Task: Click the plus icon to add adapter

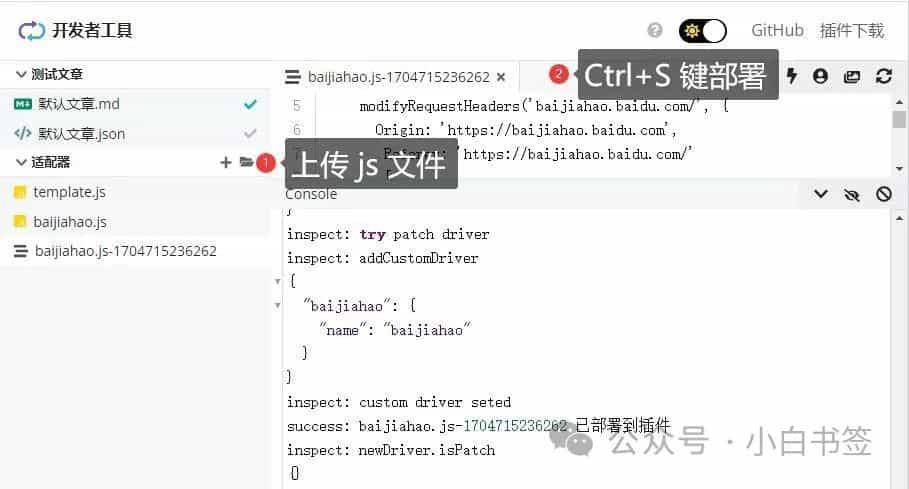Action: (x=226, y=162)
